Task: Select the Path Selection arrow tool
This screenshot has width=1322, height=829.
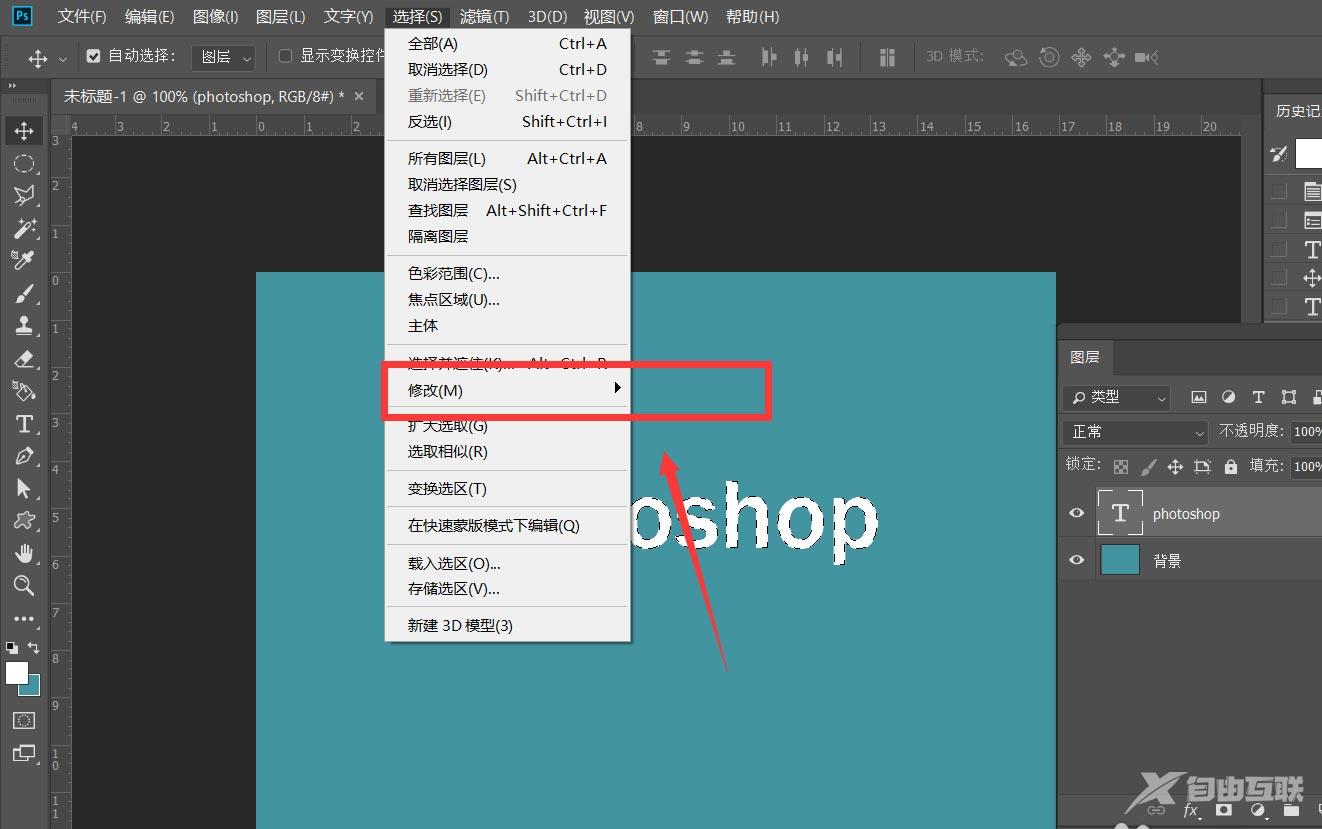Action: (24, 488)
